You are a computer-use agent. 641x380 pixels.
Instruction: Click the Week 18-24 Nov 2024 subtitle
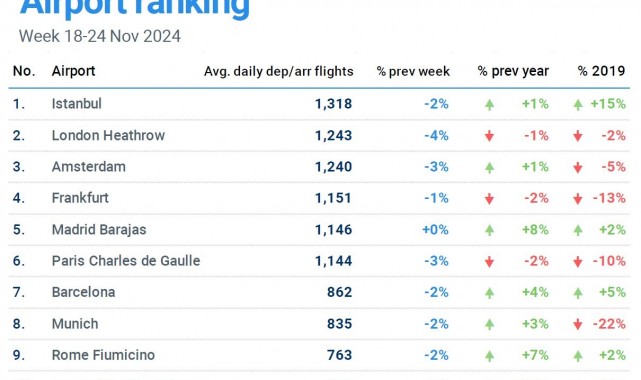point(100,36)
